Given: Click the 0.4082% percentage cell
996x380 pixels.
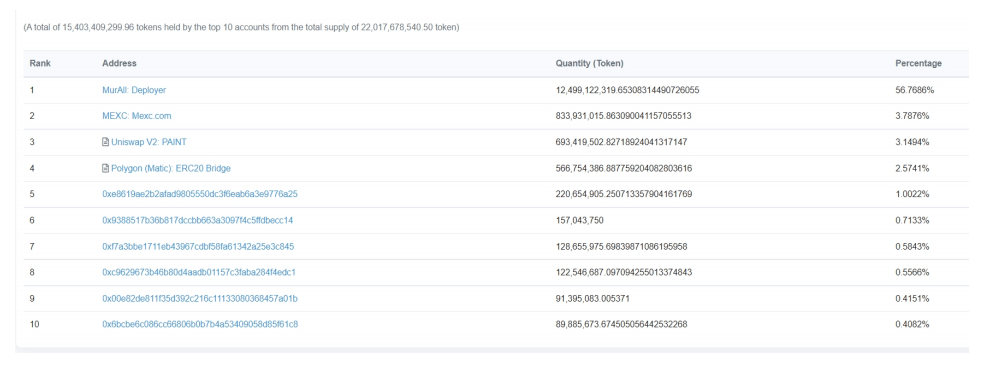Looking at the screenshot, I should [x=913, y=325].
